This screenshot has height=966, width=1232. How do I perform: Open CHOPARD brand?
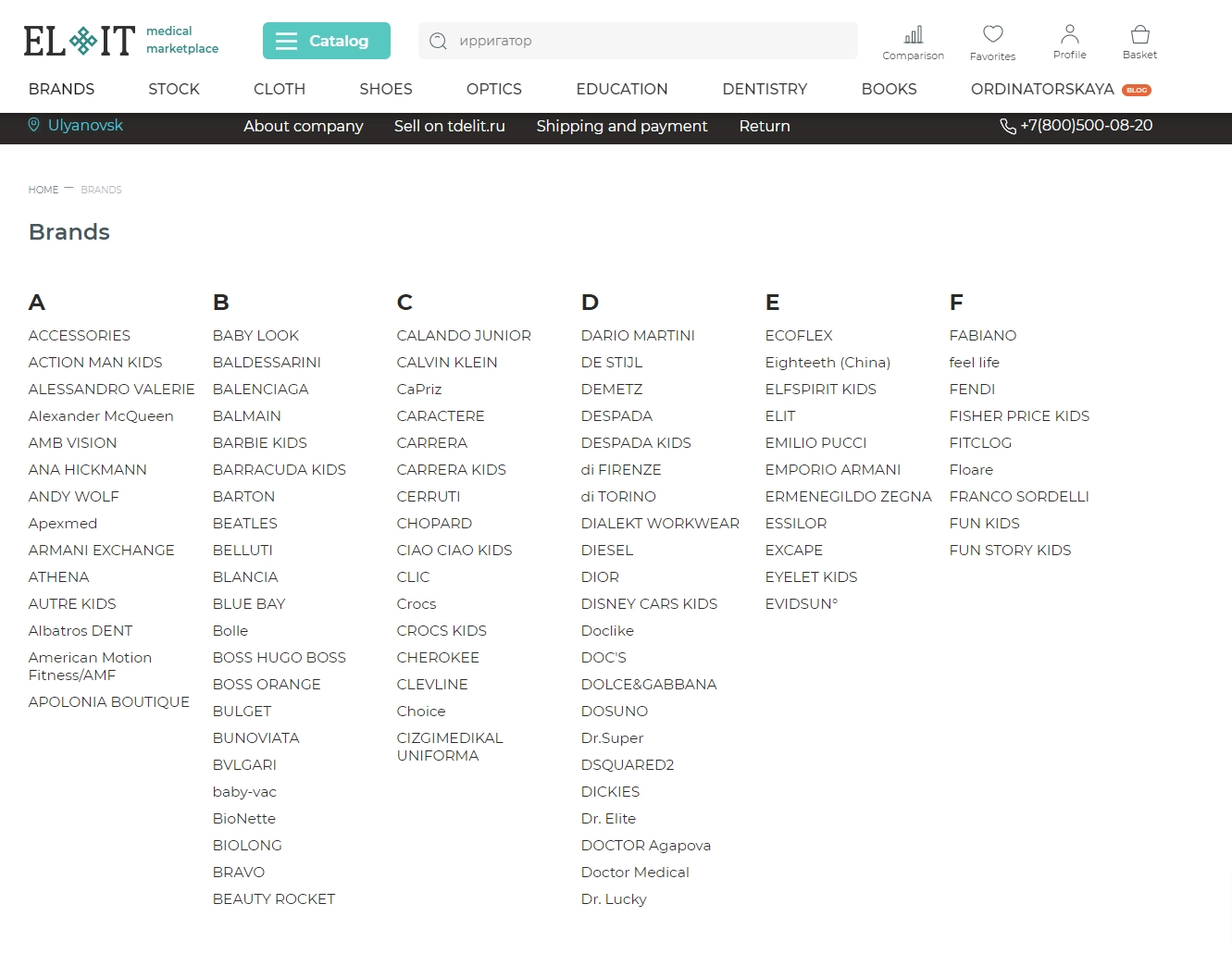[x=434, y=523]
